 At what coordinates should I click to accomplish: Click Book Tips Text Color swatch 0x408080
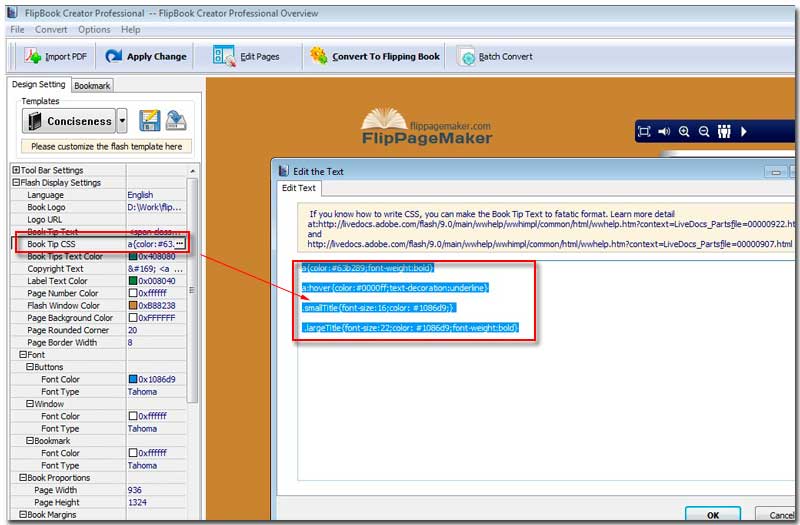click(x=133, y=256)
